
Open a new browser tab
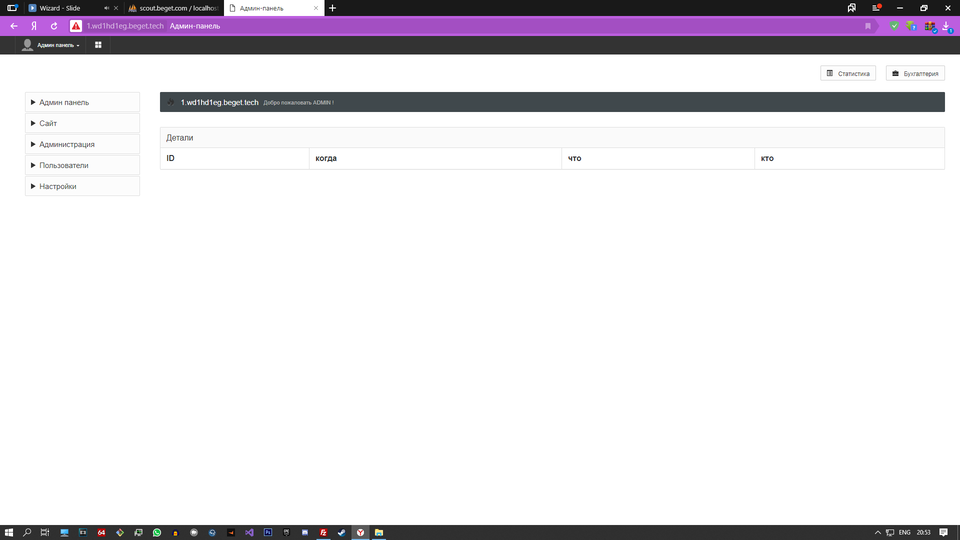pos(333,8)
